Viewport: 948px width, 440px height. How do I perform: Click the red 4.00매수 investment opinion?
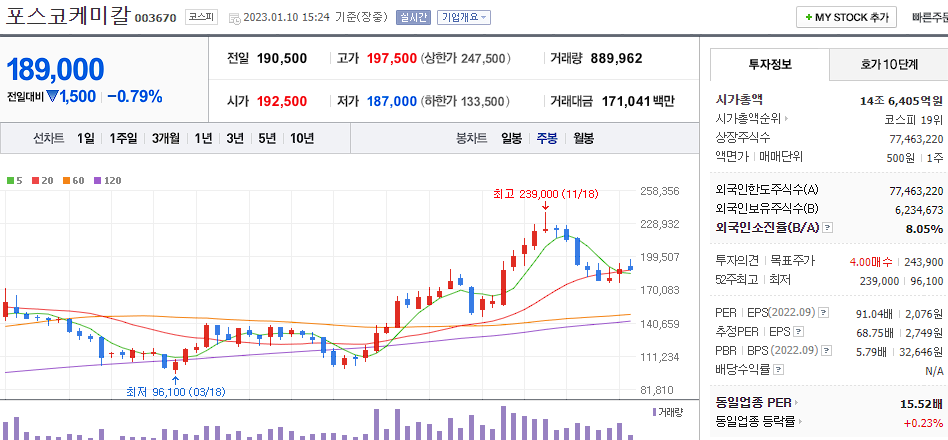[871, 262]
